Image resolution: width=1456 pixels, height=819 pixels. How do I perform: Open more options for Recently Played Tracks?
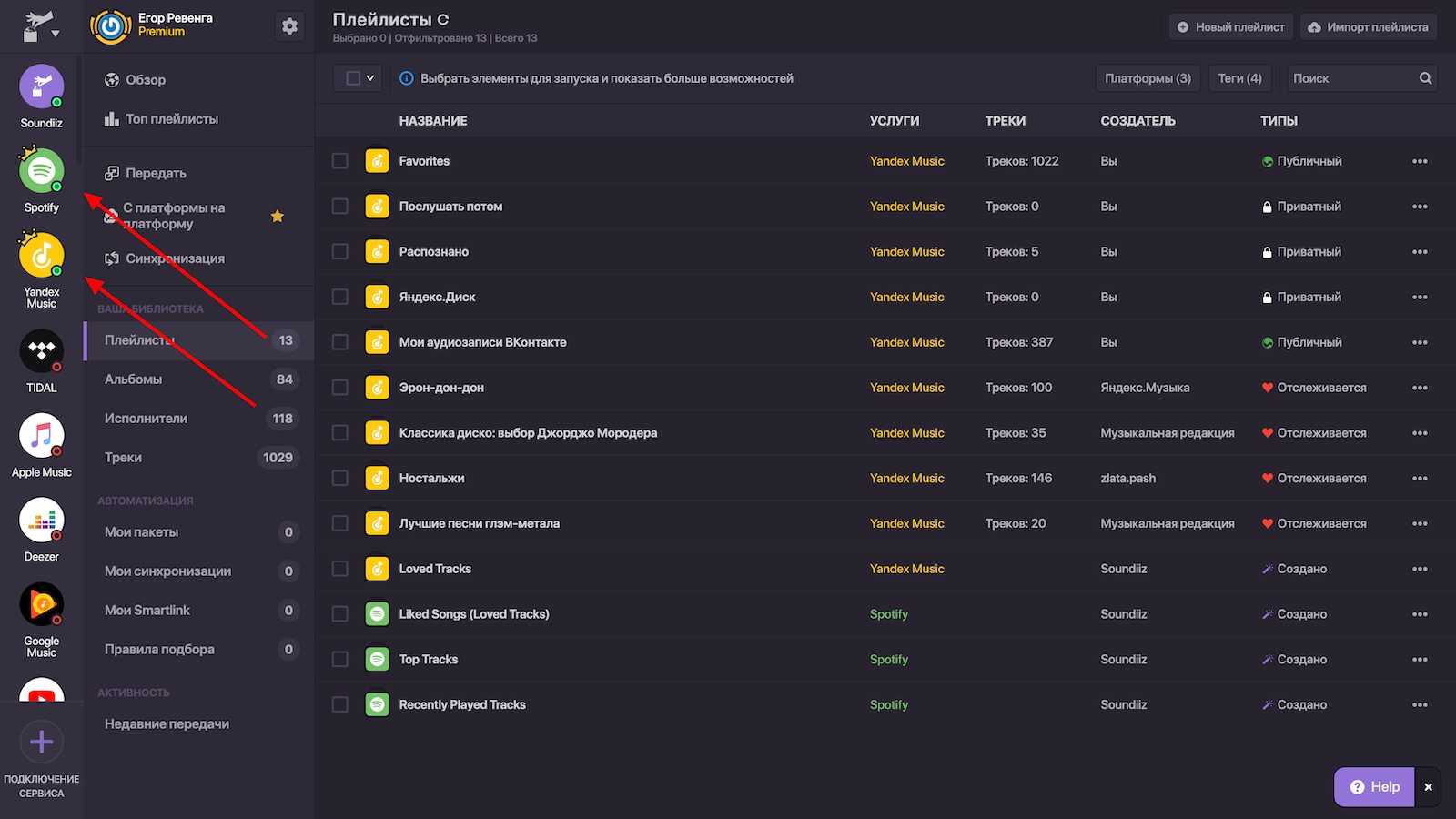pos(1420,705)
